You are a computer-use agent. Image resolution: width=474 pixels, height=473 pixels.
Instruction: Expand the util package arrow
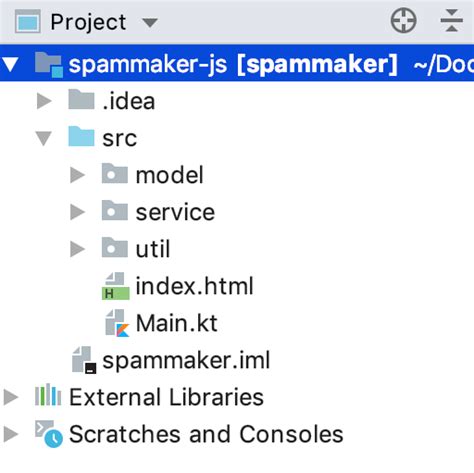click(77, 249)
